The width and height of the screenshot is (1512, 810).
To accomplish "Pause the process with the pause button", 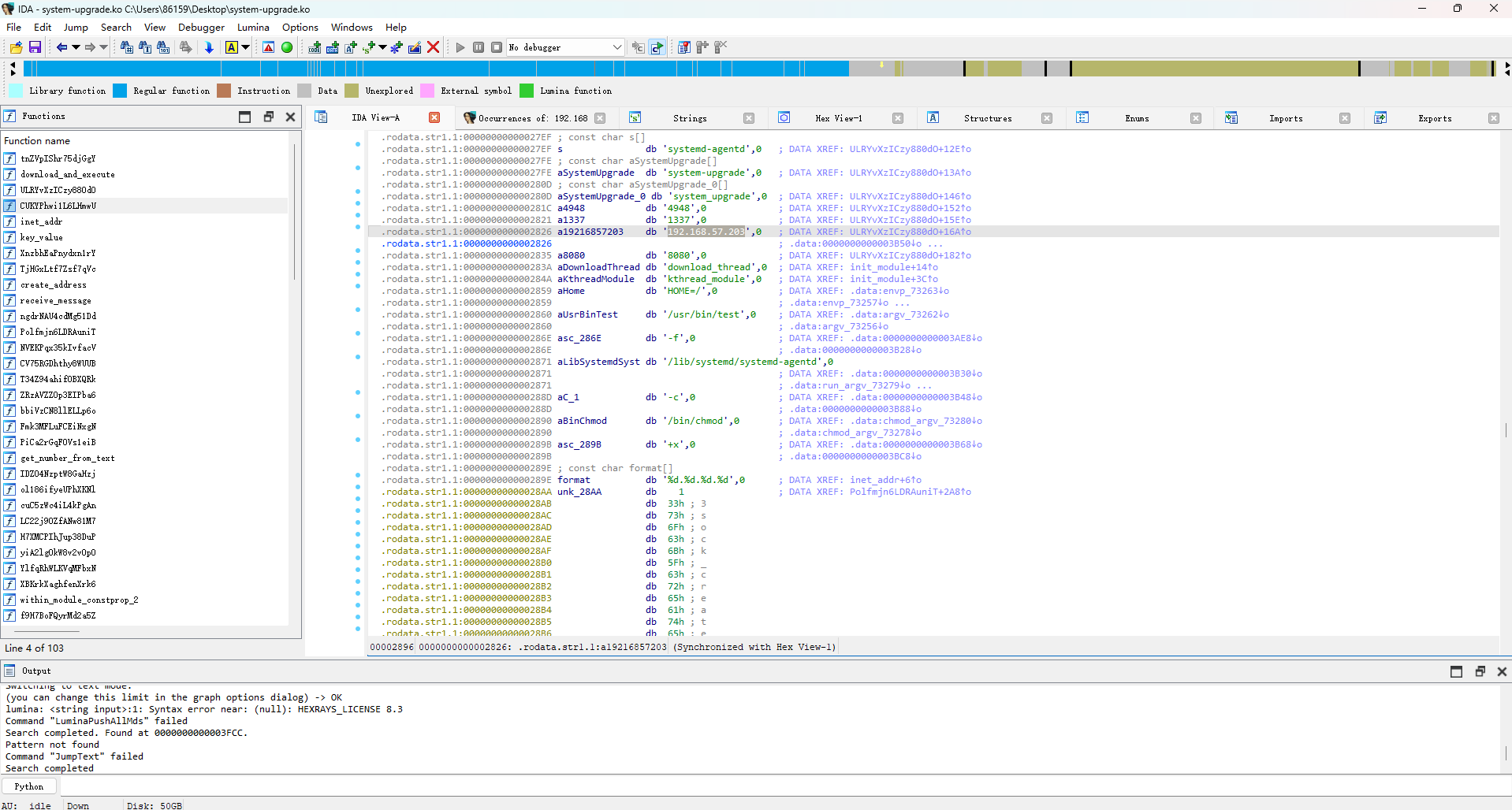I will 479,47.
